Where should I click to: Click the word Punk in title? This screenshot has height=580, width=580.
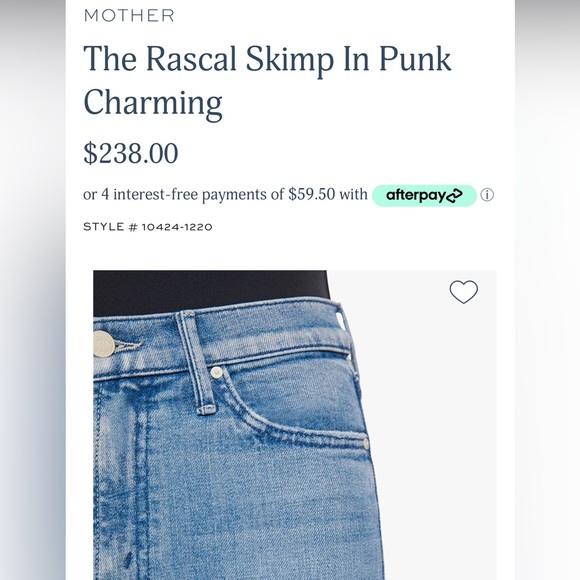click(x=415, y=59)
